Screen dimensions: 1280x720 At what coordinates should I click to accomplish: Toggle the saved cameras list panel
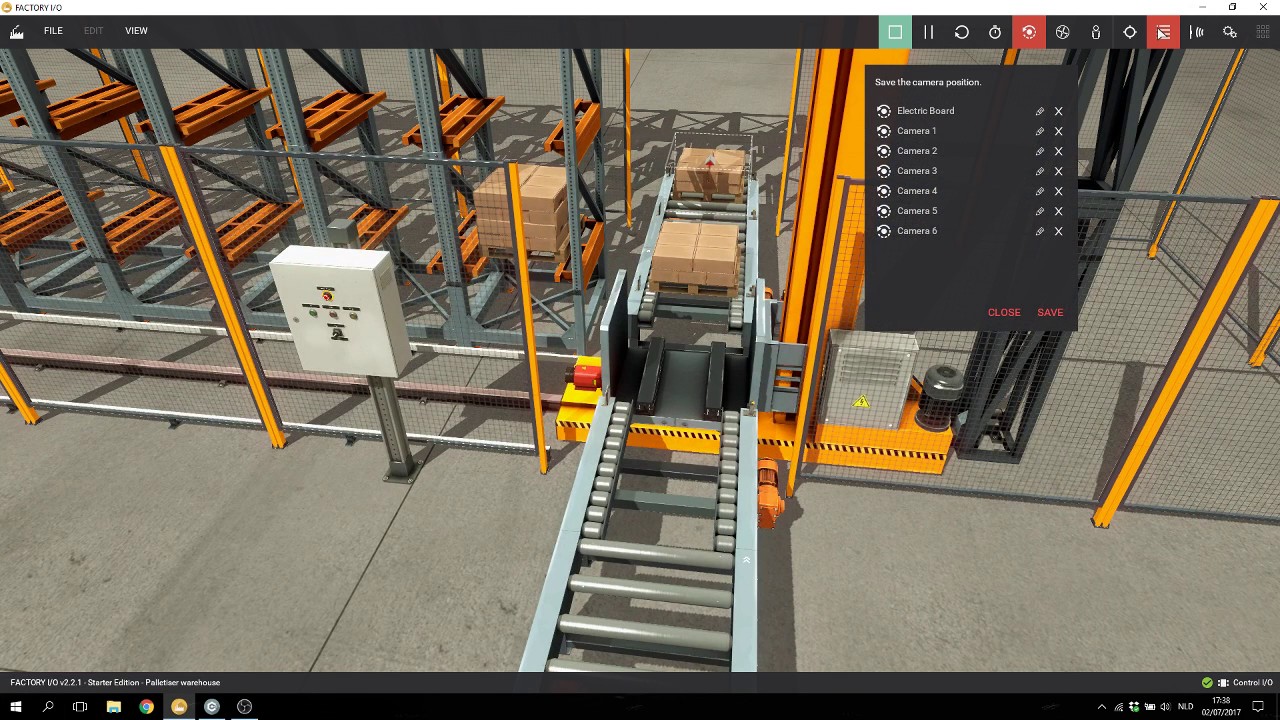pyautogui.click(x=1163, y=32)
